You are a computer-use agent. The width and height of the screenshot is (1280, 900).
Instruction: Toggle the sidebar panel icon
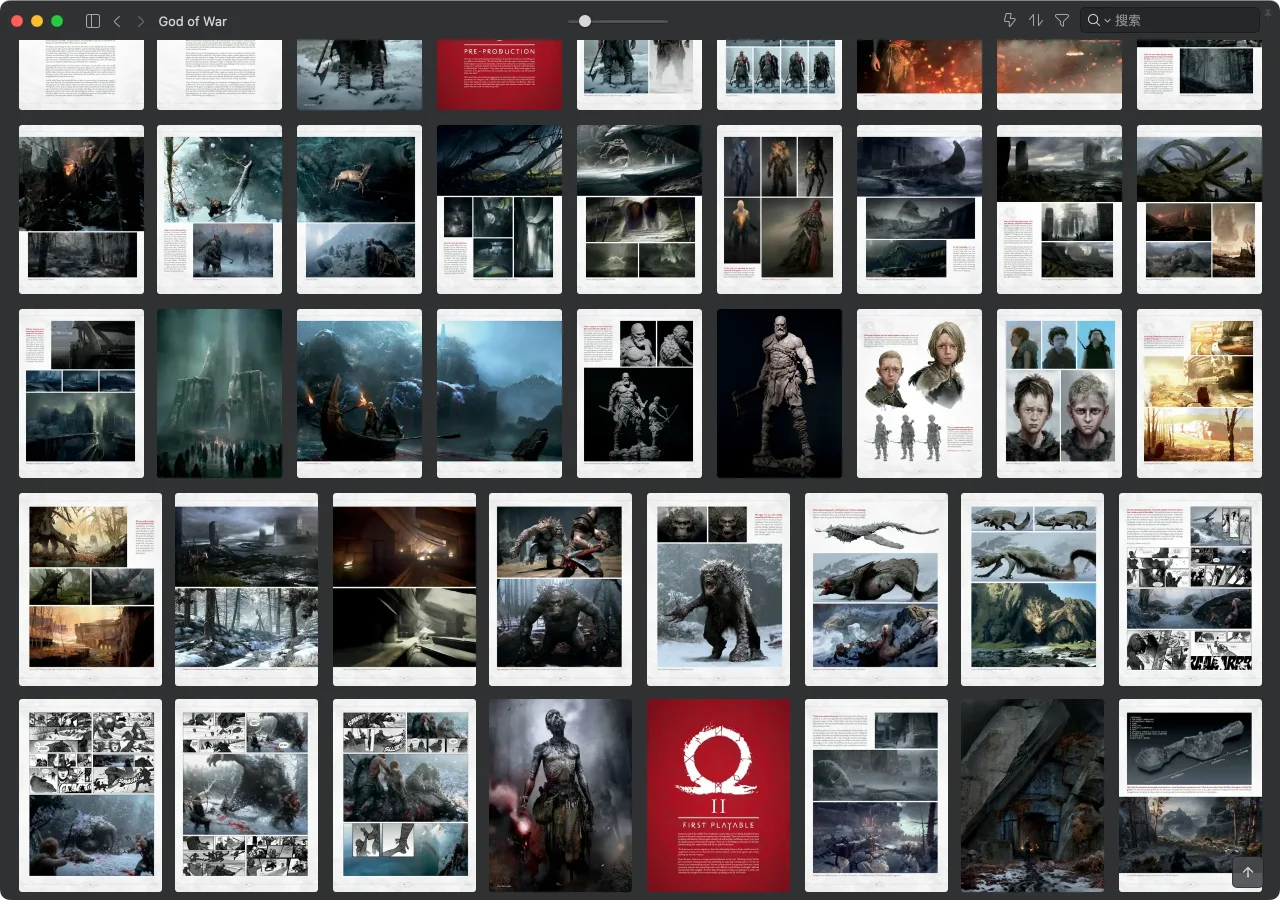tap(93, 21)
